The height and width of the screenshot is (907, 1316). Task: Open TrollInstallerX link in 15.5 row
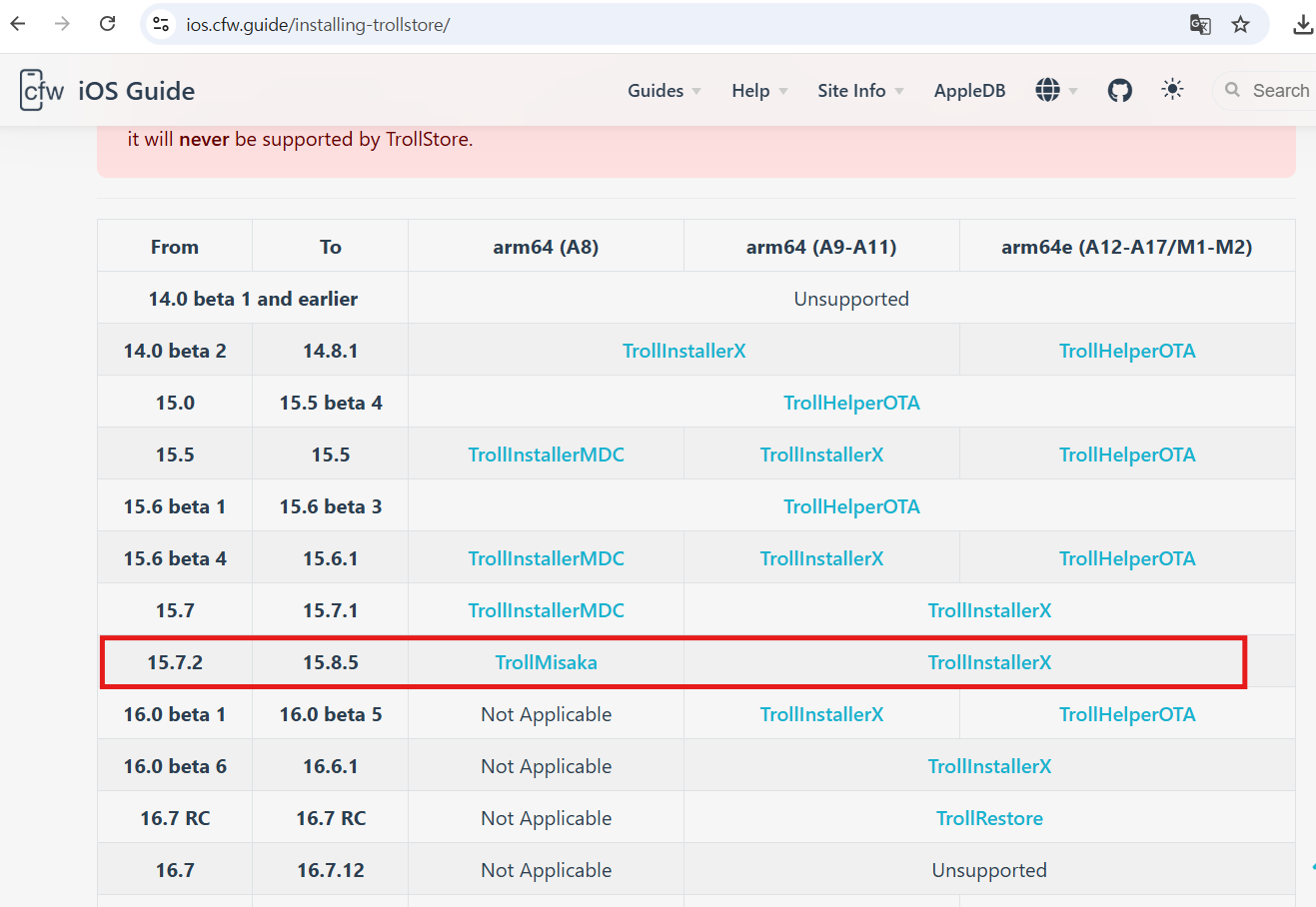(821, 454)
